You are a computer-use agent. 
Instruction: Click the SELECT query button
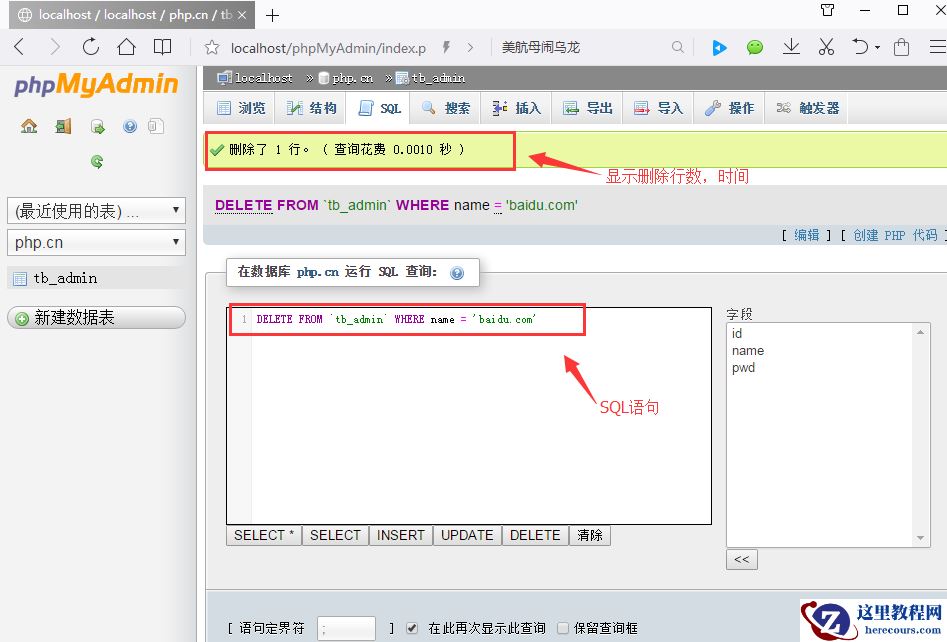point(335,535)
